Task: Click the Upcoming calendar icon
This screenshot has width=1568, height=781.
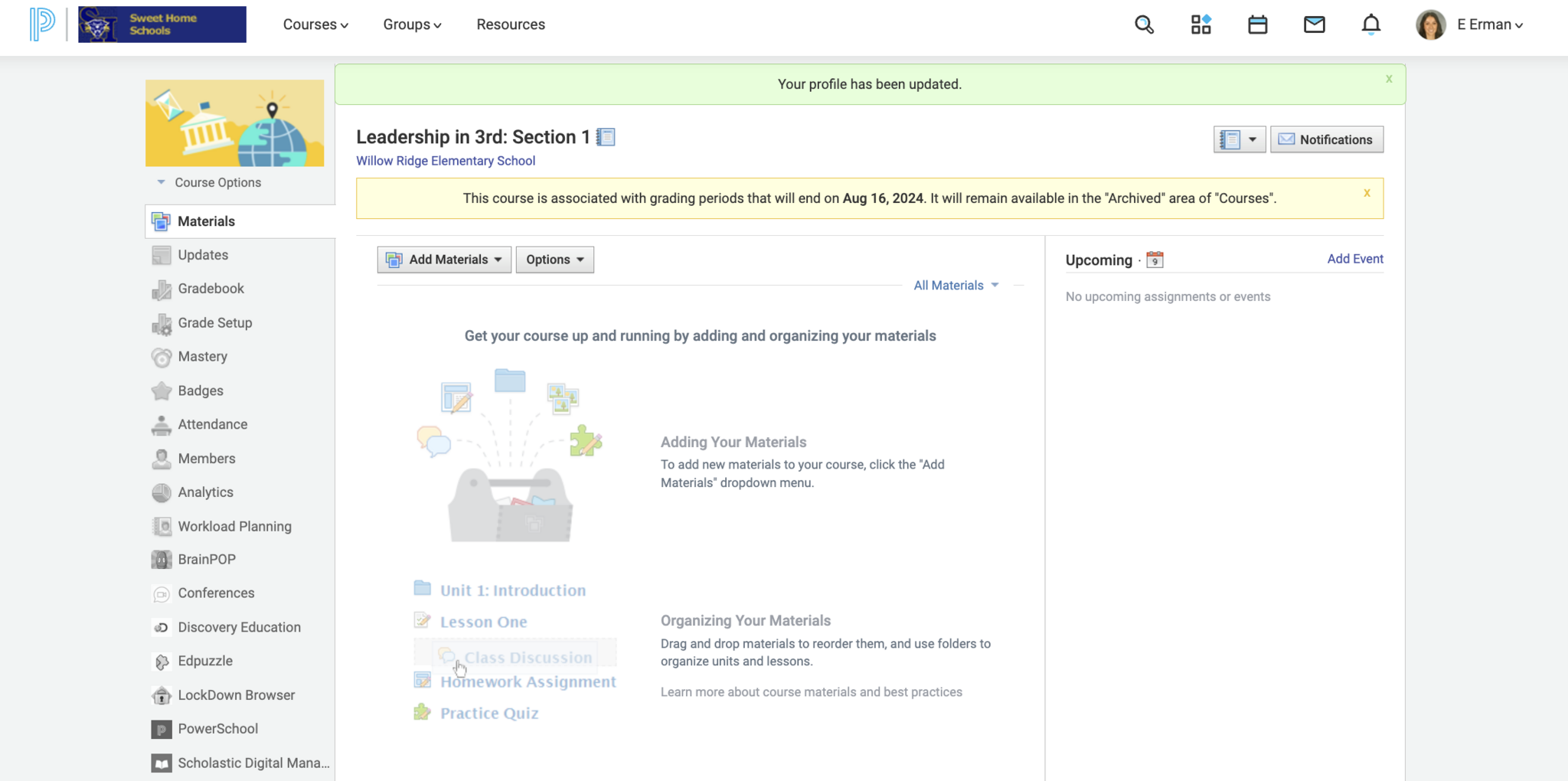Action: coord(1155,260)
